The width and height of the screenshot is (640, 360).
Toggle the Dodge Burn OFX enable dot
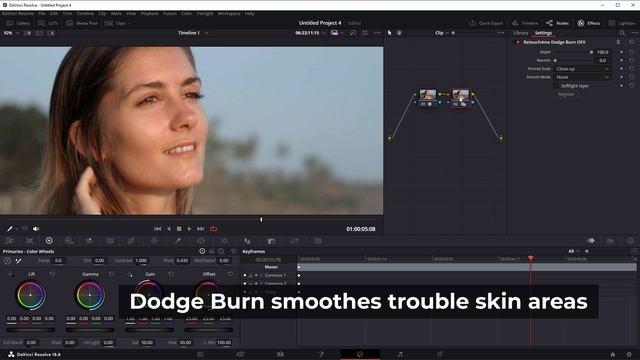(x=518, y=42)
